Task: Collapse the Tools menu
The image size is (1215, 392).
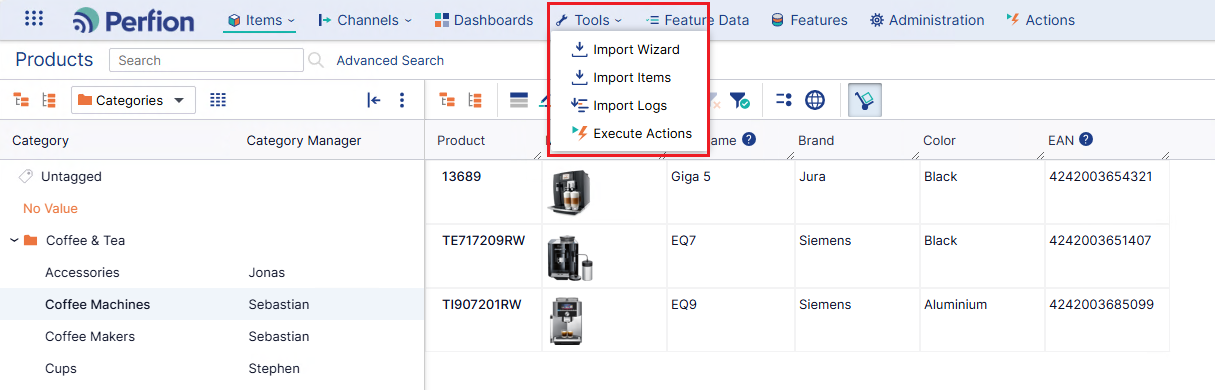Action: point(589,20)
